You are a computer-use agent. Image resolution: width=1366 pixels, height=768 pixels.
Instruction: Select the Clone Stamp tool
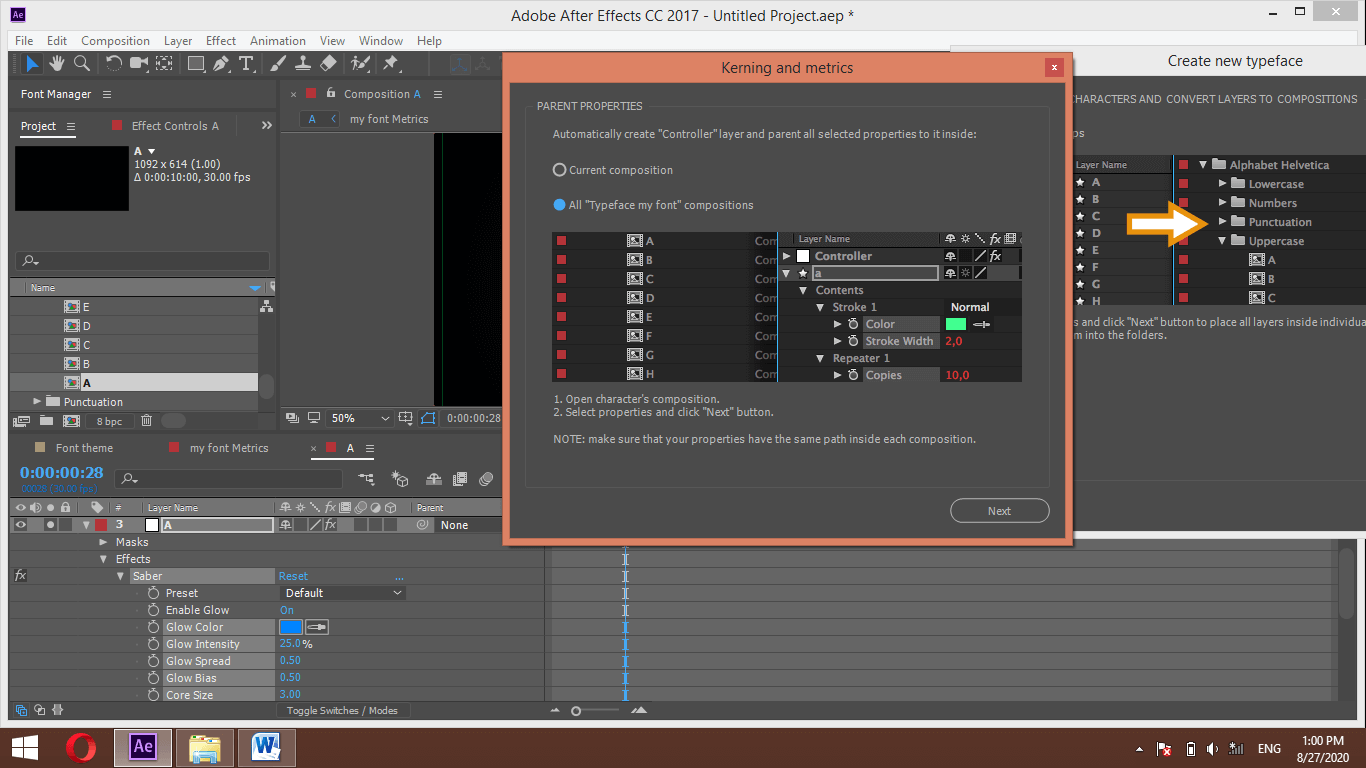pos(303,63)
